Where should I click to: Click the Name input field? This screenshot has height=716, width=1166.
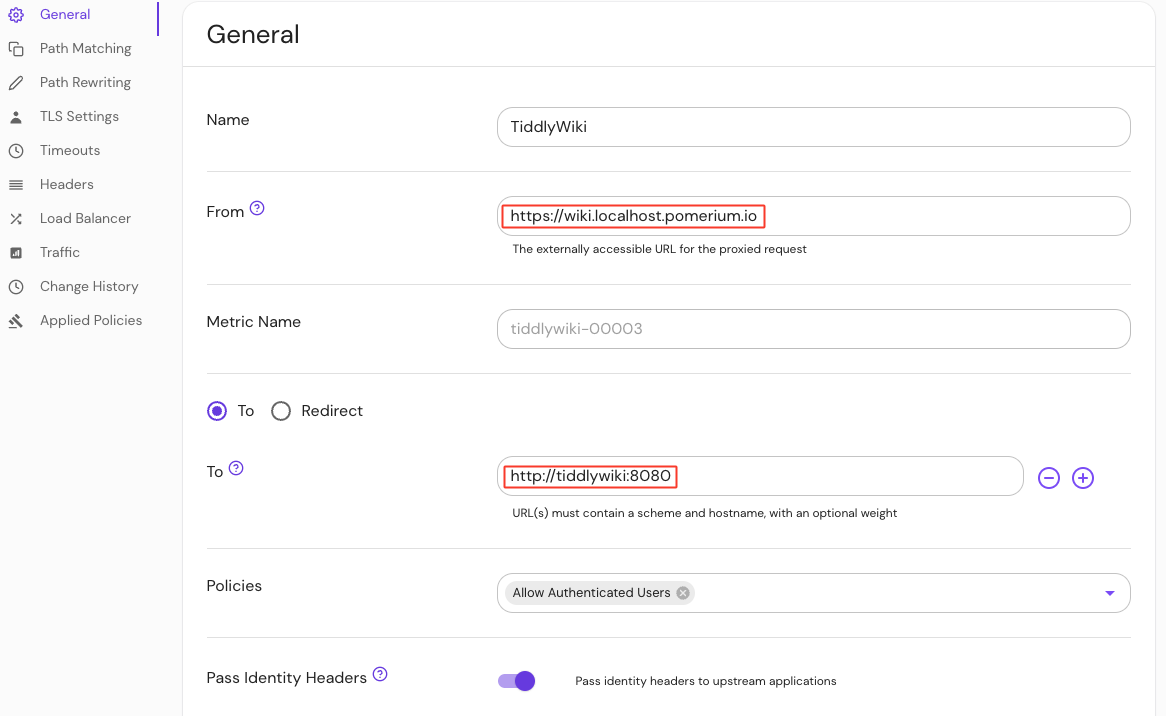coord(813,127)
